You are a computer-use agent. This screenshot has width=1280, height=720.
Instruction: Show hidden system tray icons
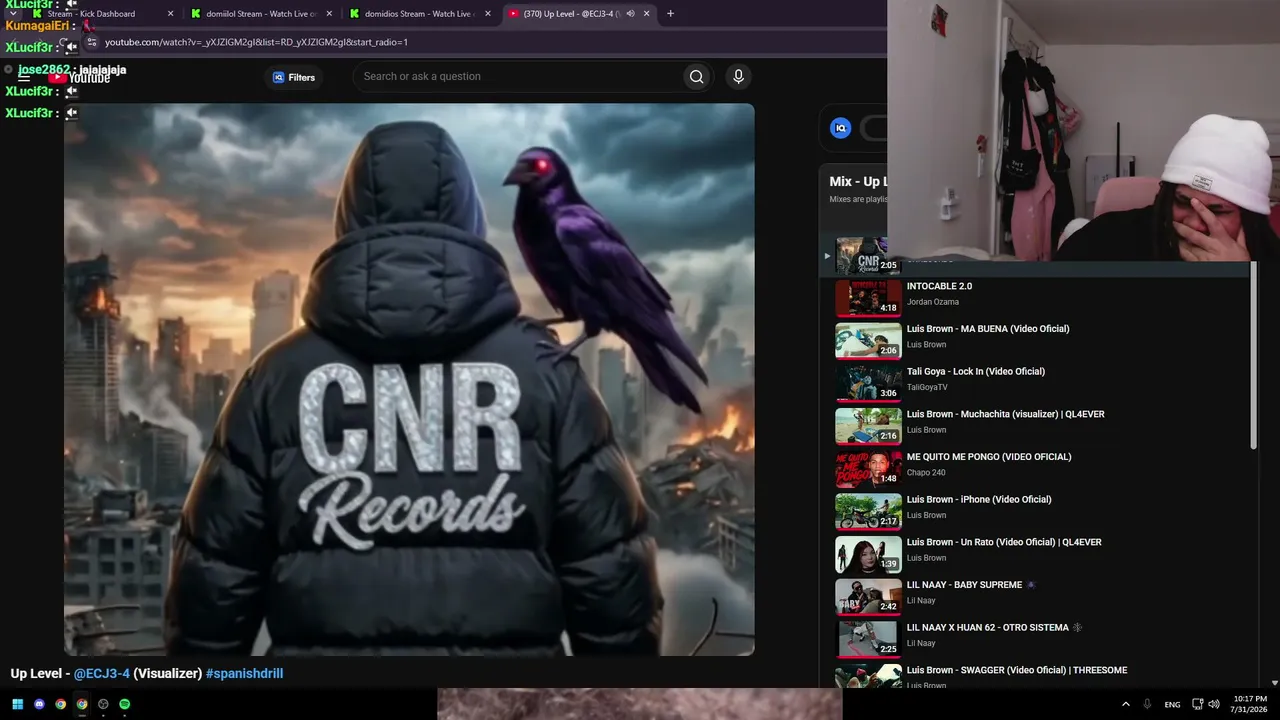pos(1126,704)
